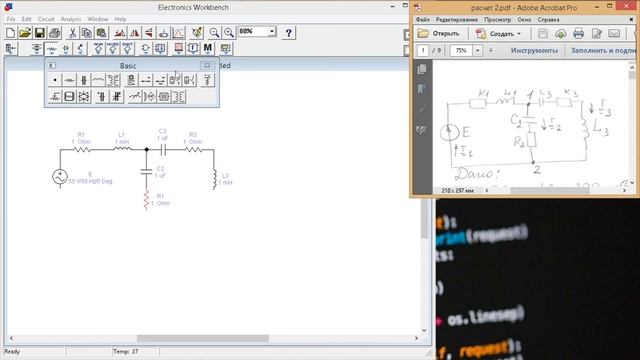
Task: Open the Indicators parts bin
Action: coord(178,49)
